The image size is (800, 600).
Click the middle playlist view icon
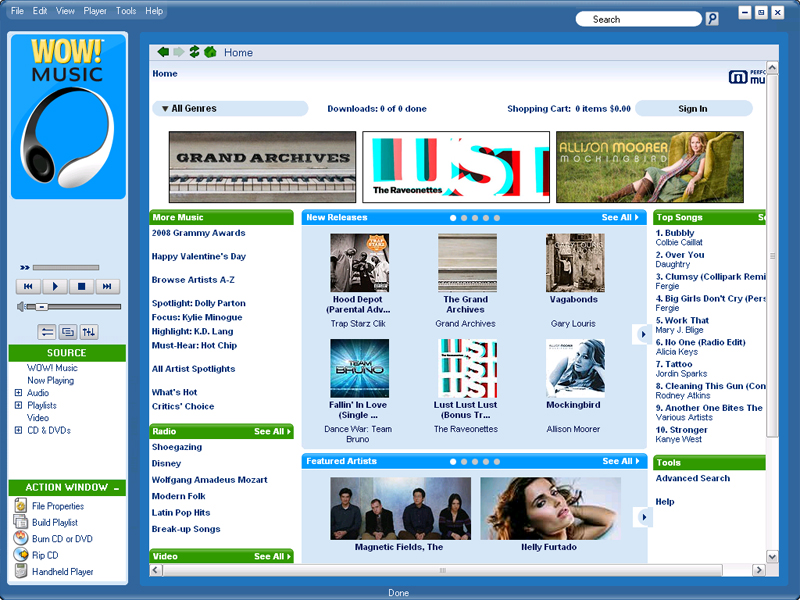[68, 332]
